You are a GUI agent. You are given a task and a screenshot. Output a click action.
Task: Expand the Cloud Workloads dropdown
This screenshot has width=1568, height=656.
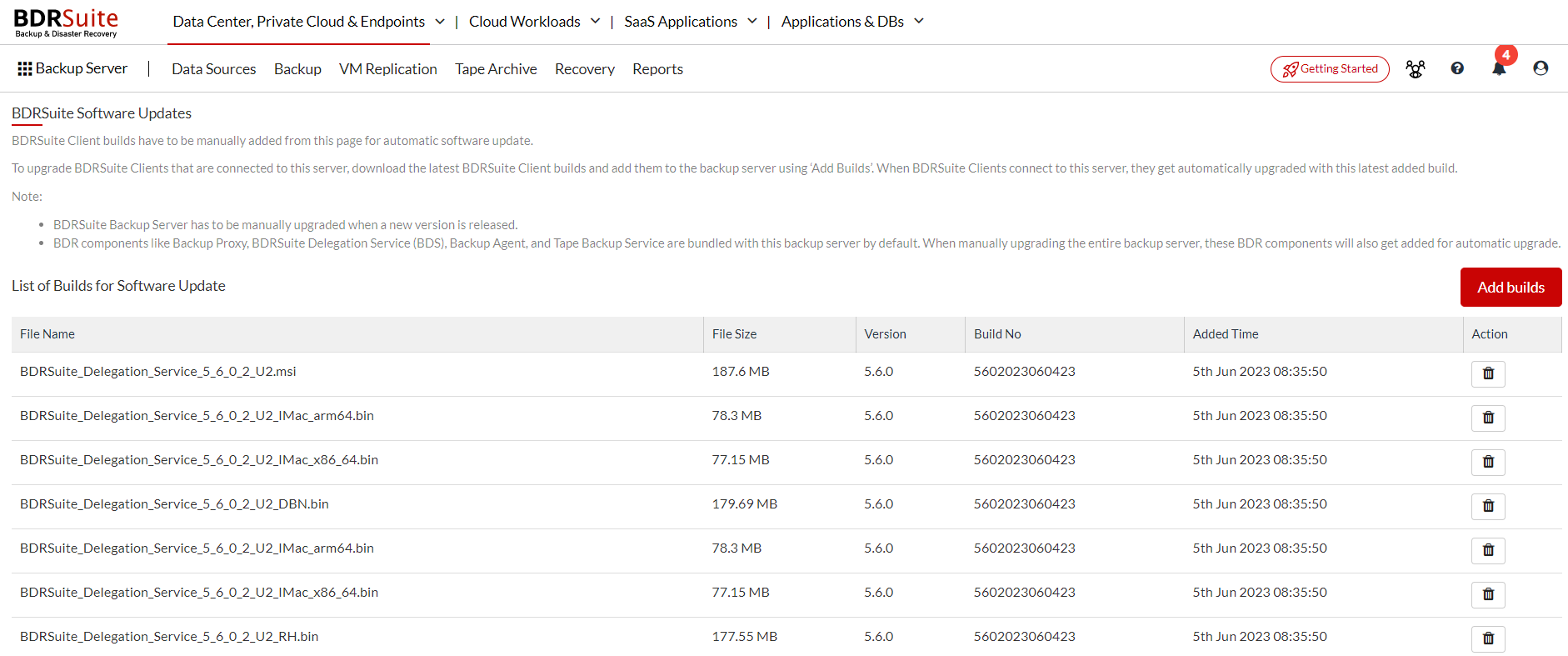[x=595, y=21]
